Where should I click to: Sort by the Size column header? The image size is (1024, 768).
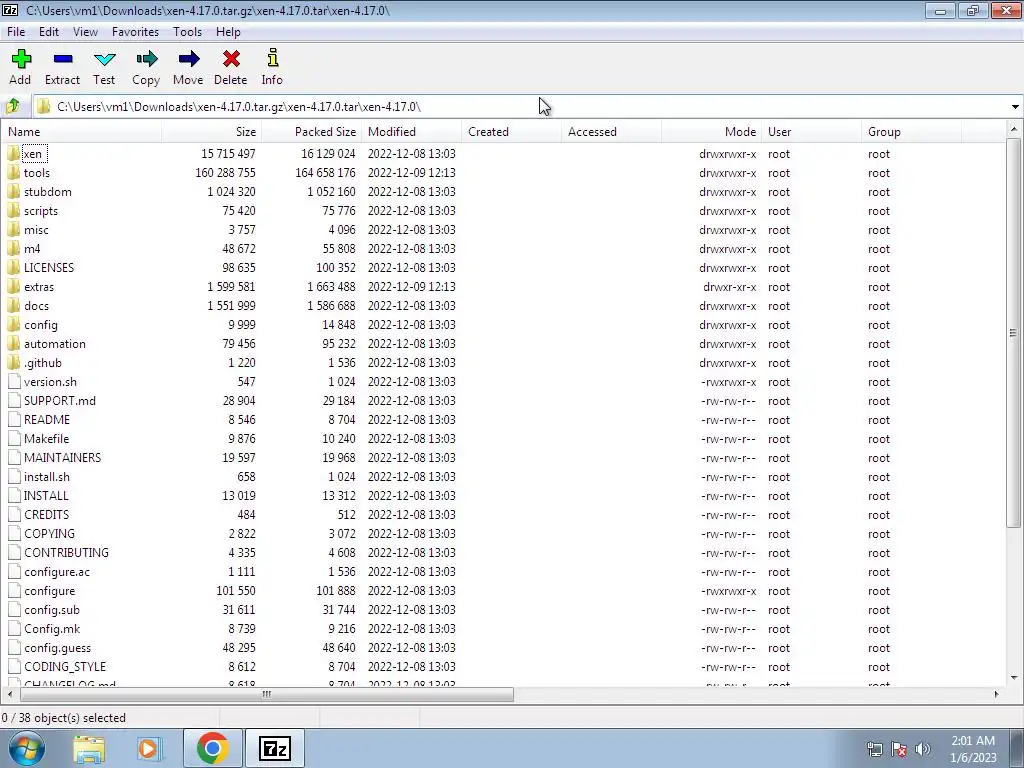212,131
